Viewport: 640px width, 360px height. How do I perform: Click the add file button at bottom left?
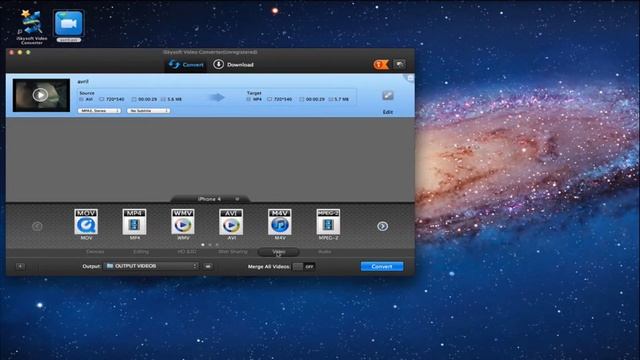pos(20,267)
